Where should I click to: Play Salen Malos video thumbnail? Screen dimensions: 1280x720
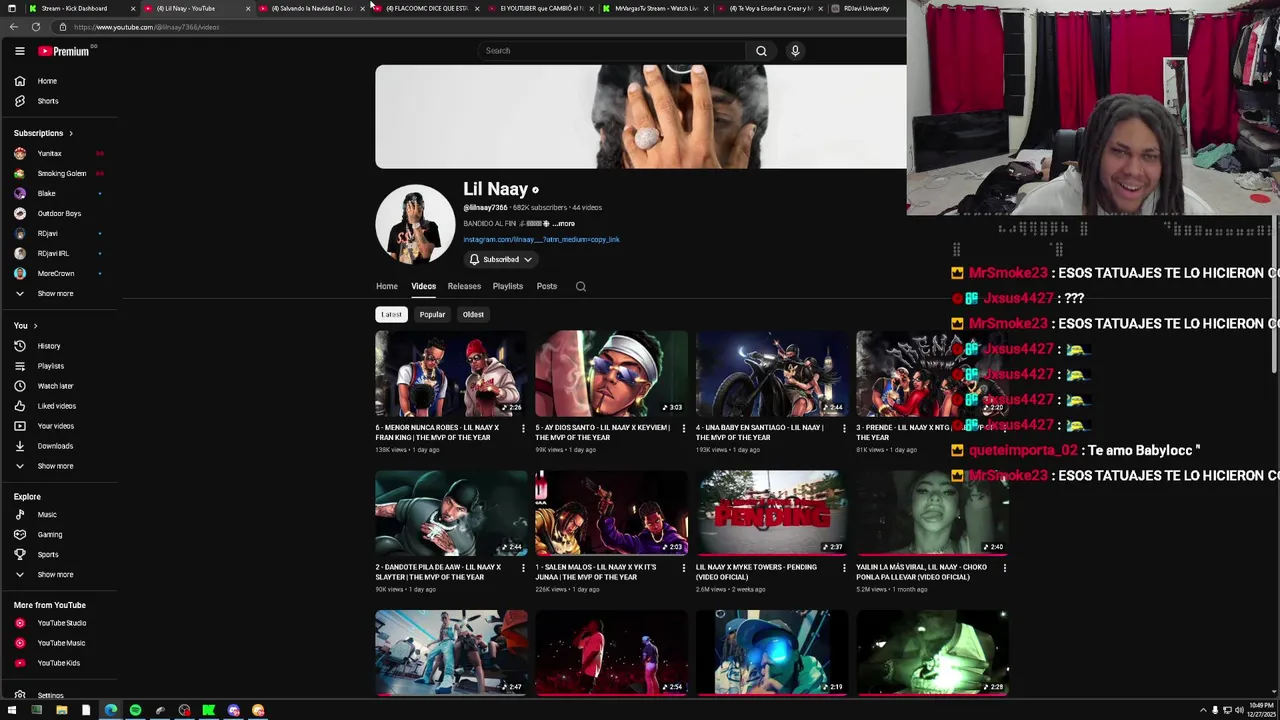(x=611, y=513)
